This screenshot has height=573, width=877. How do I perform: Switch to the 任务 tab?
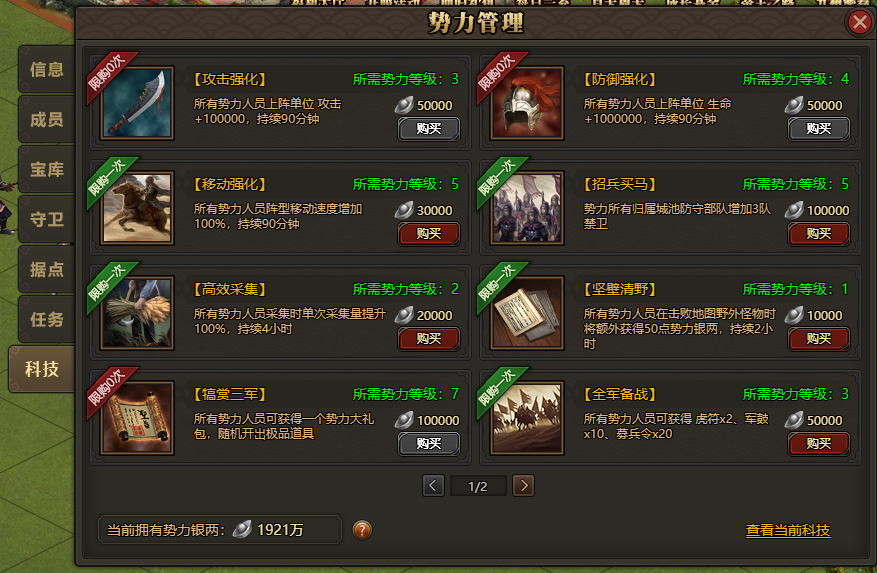(47, 319)
